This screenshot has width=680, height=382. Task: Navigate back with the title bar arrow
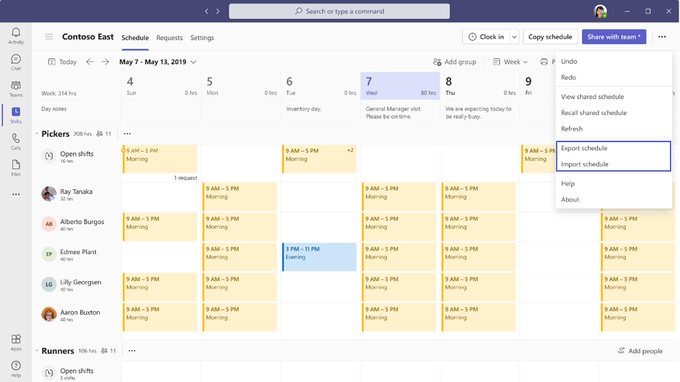pyautogui.click(x=206, y=11)
